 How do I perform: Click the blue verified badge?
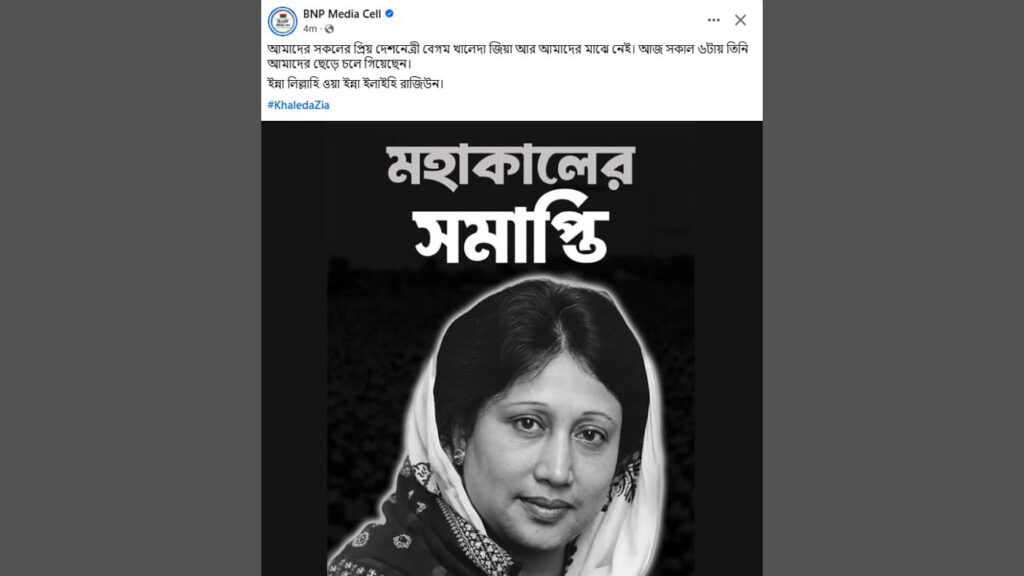389,14
